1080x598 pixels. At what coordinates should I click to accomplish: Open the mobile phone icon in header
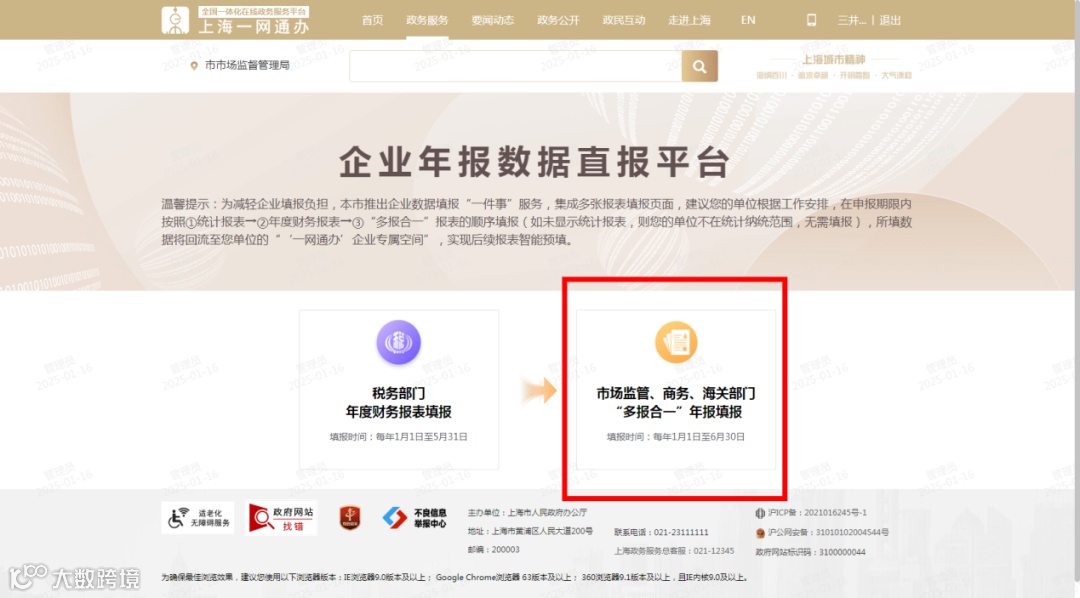[811, 20]
